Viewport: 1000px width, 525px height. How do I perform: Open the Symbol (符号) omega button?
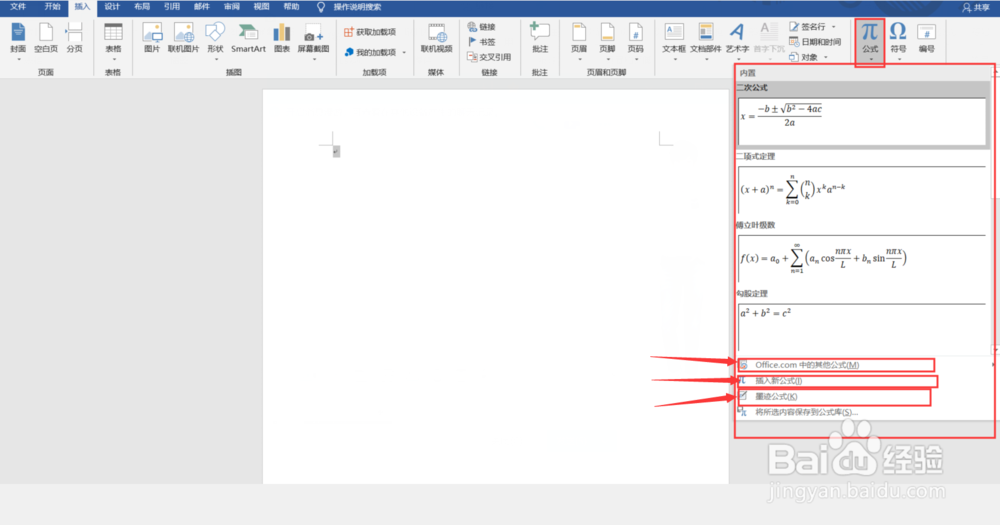click(x=898, y=41)
